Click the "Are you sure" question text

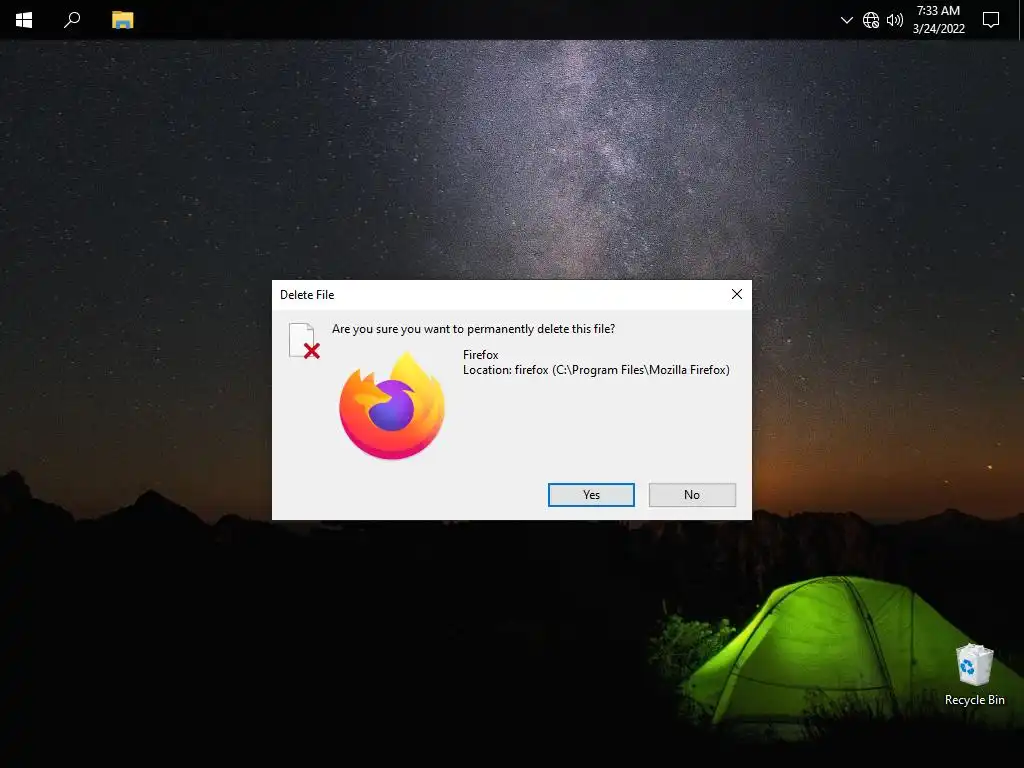(473, 329)
